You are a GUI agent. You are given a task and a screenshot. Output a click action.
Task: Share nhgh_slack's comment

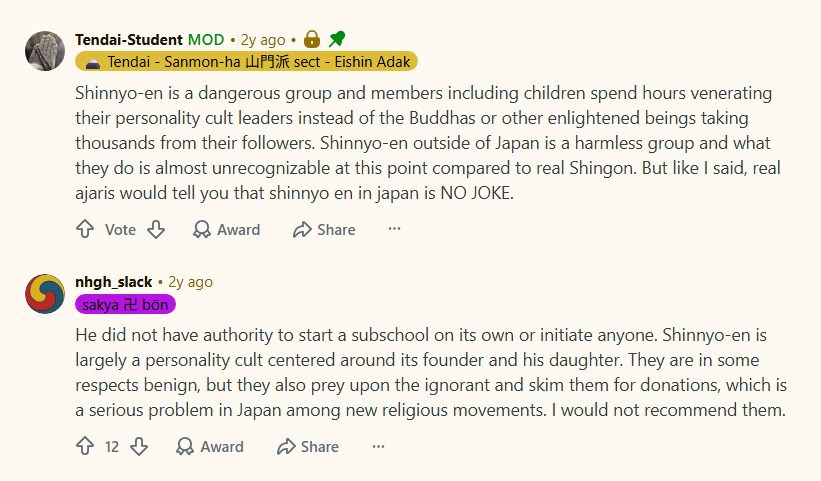click(307, 446)
